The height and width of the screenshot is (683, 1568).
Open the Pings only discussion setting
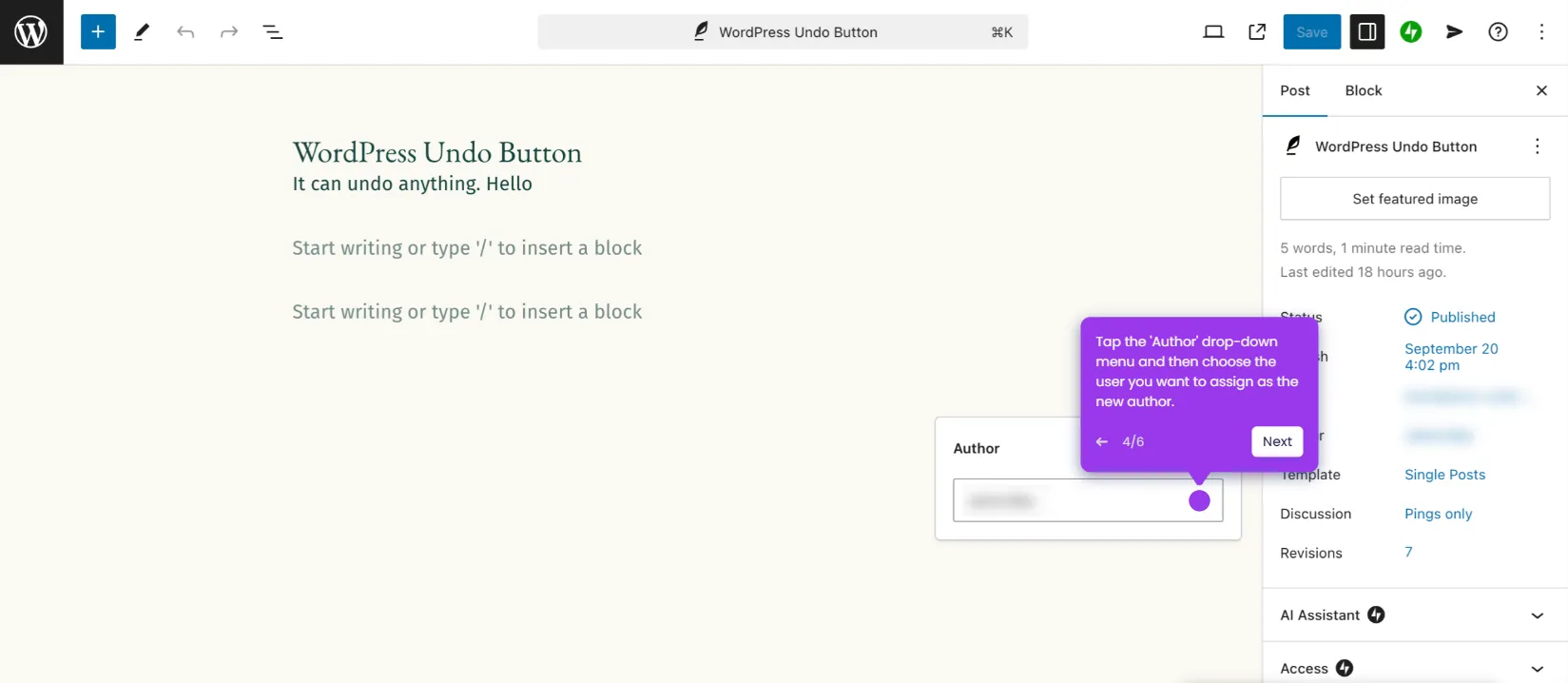click(x=1438, y=514)
